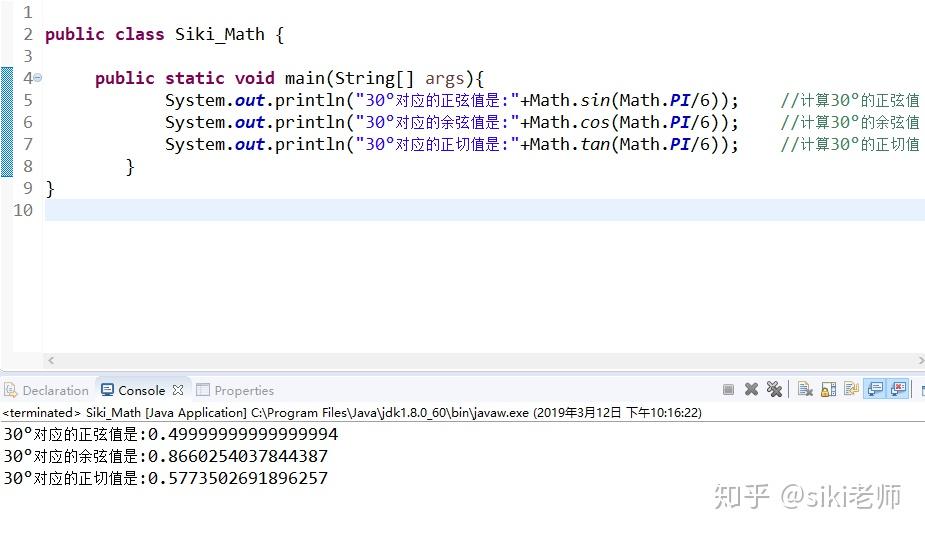Image resolution: width=925 pixels, height=535 pixels.
Task: Click the Remove All Terminated Launches icon
Action: (774, 389)
